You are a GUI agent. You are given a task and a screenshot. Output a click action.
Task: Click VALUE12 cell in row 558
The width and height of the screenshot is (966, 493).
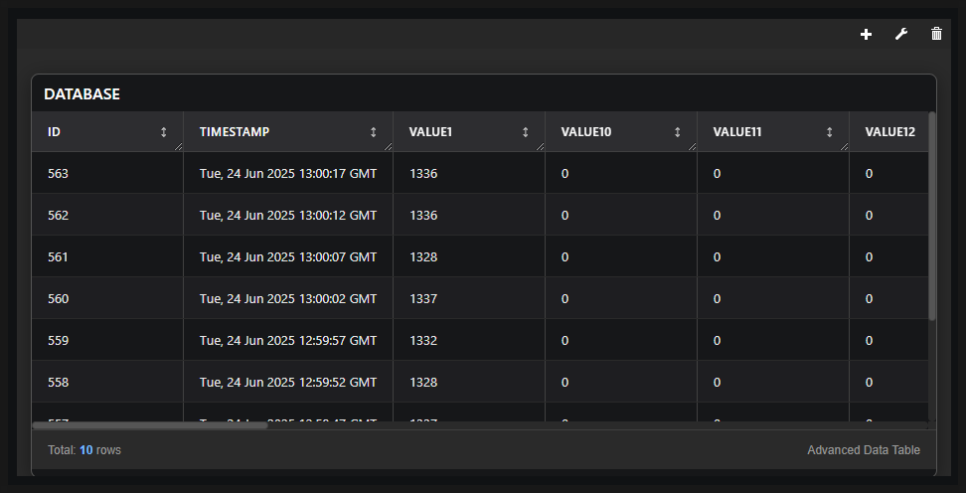[x=889, y=382]
